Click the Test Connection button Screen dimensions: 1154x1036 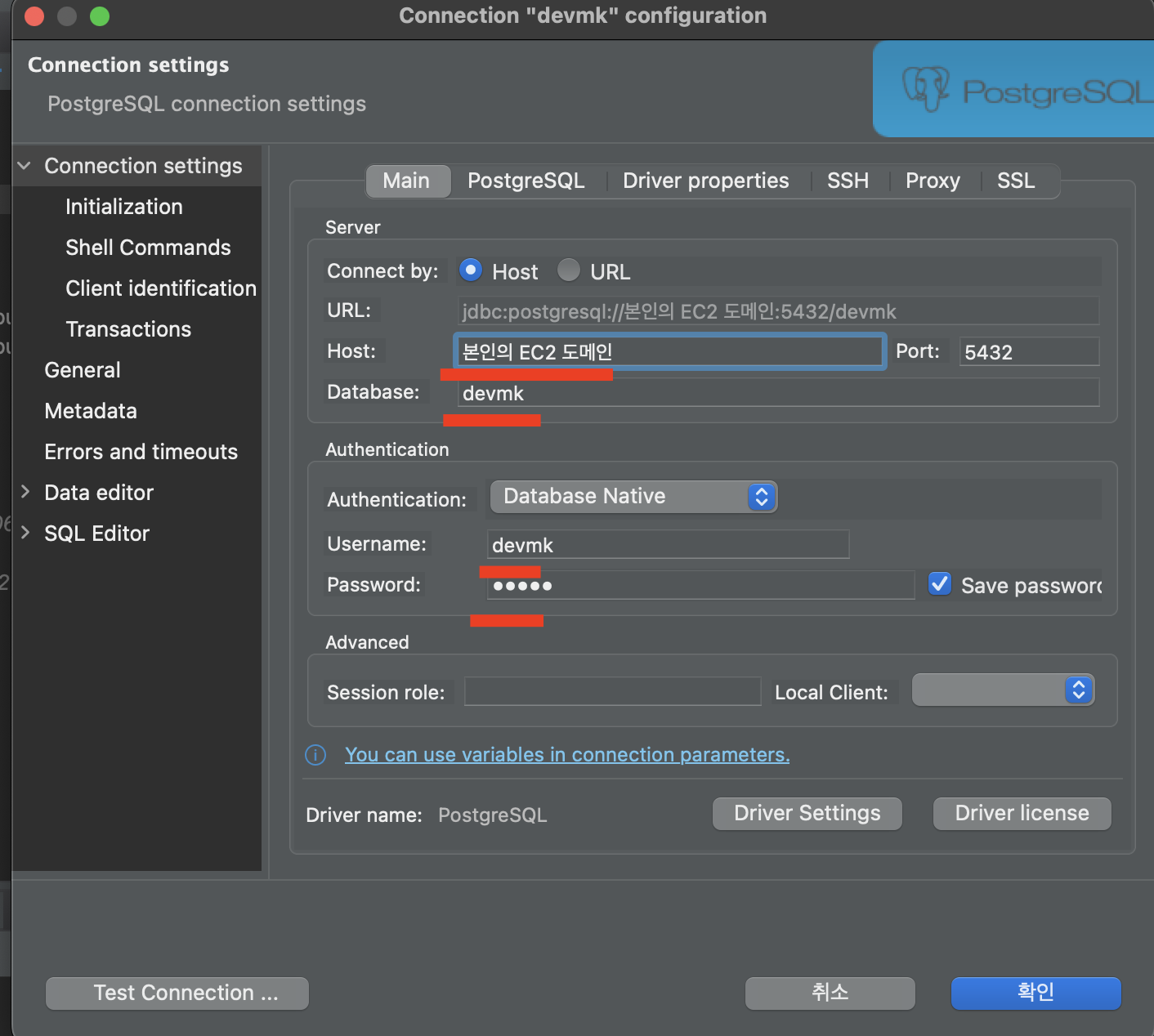pos(177,994)
